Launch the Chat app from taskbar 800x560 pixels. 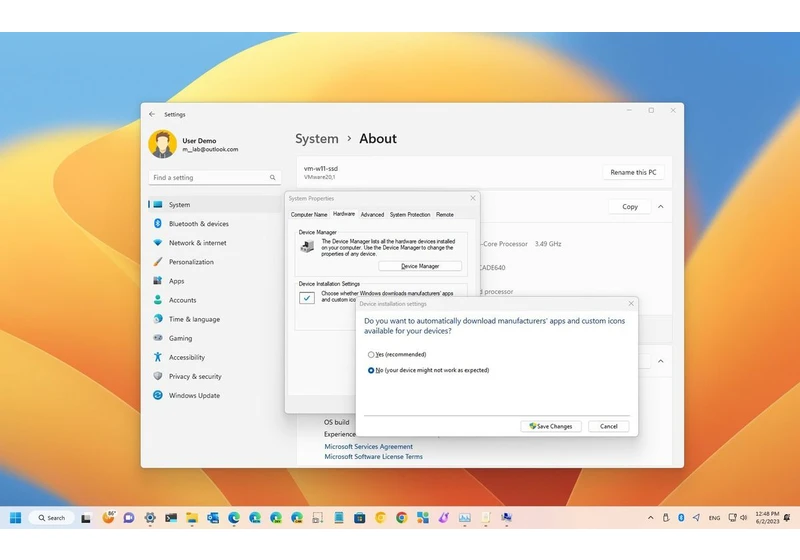tap(129, 518)
